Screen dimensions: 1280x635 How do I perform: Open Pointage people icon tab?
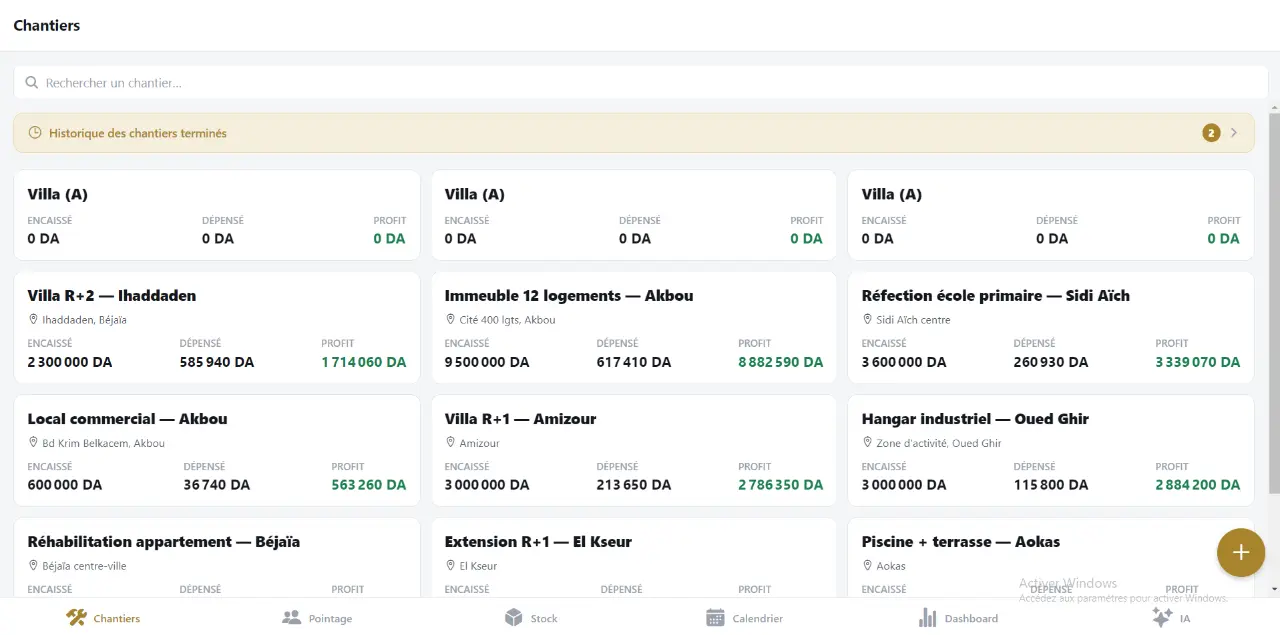[291, 617]
